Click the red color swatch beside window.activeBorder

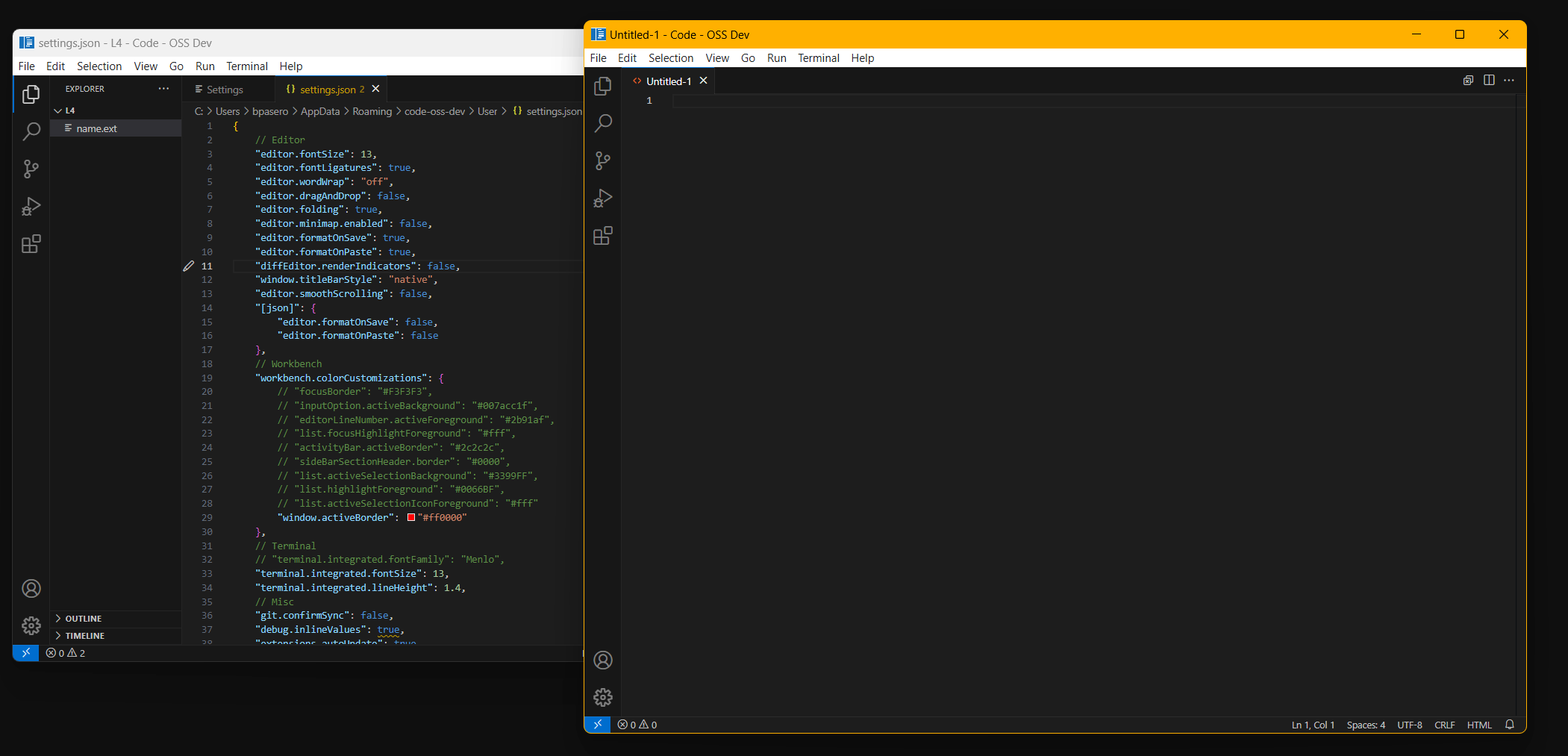tap(412, 517)
